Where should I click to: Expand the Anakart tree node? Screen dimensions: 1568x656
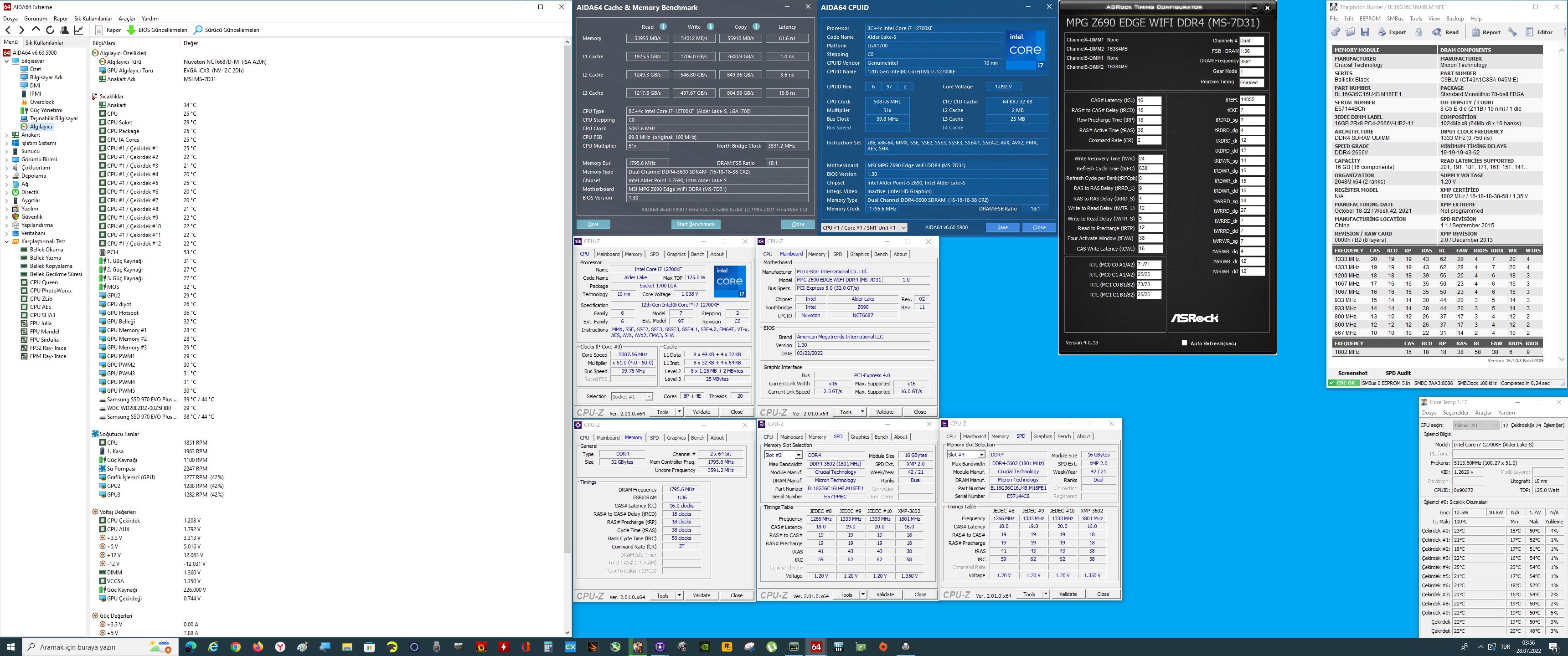click(7, 135)
